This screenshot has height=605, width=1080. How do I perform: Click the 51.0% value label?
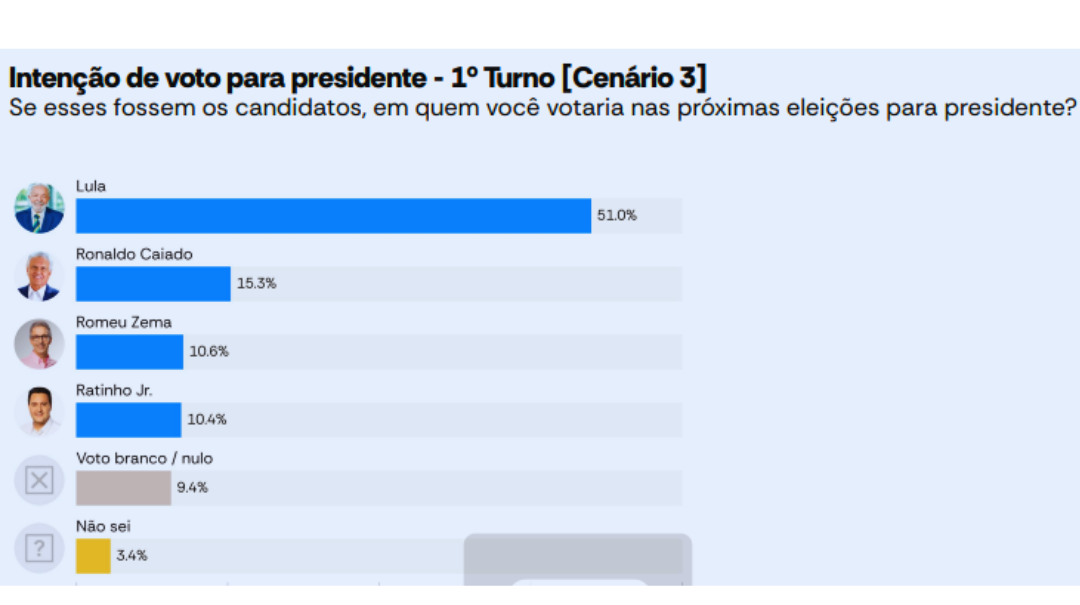[x=617, y=215]
